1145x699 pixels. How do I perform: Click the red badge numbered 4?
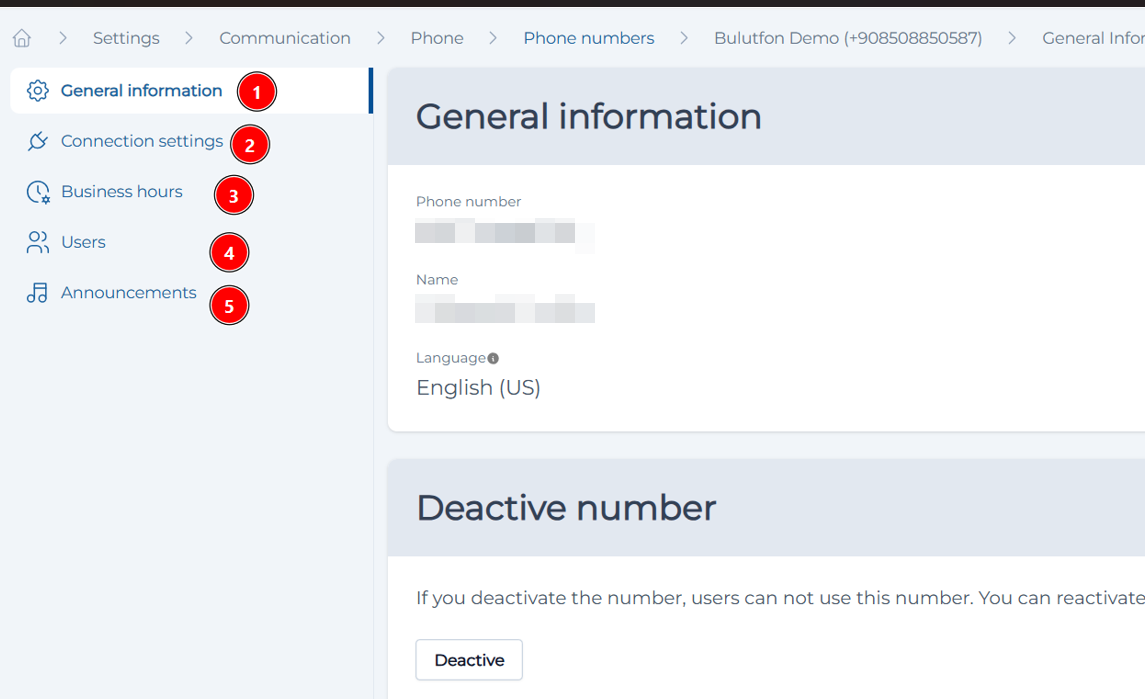(229, 254)
